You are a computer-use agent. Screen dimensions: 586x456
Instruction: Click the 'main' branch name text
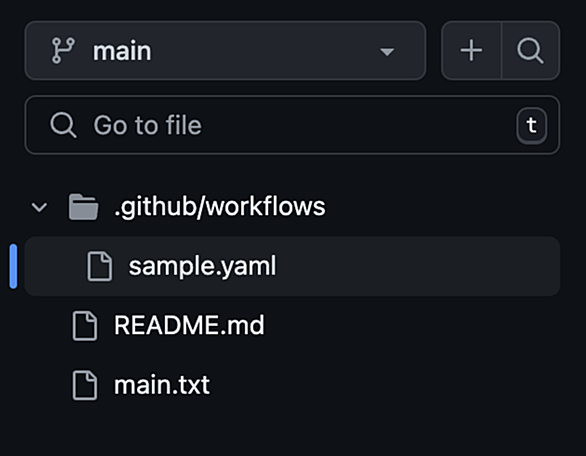coord(122,51)
